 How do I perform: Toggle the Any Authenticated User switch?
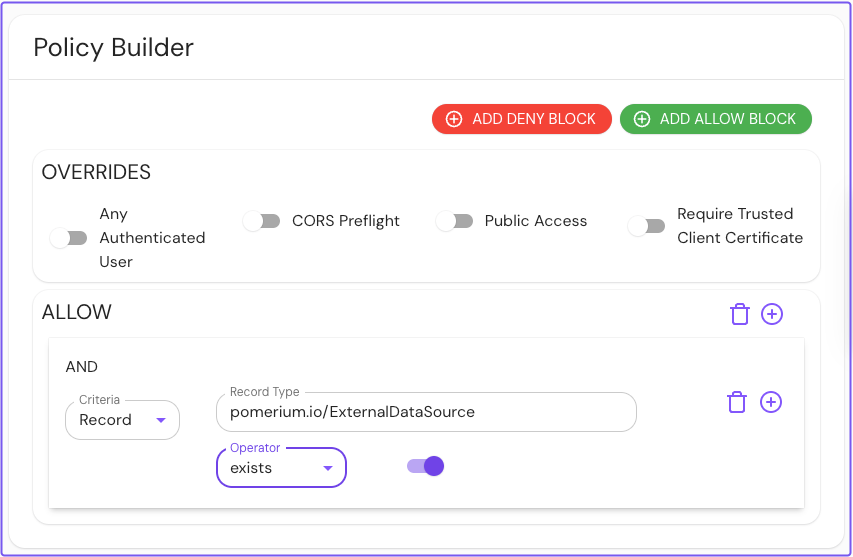[69, 238]
